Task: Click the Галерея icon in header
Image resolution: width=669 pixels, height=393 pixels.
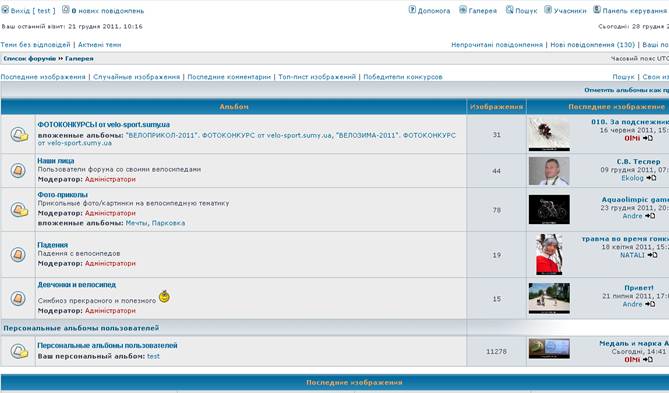Action: (x=462, y=9)
